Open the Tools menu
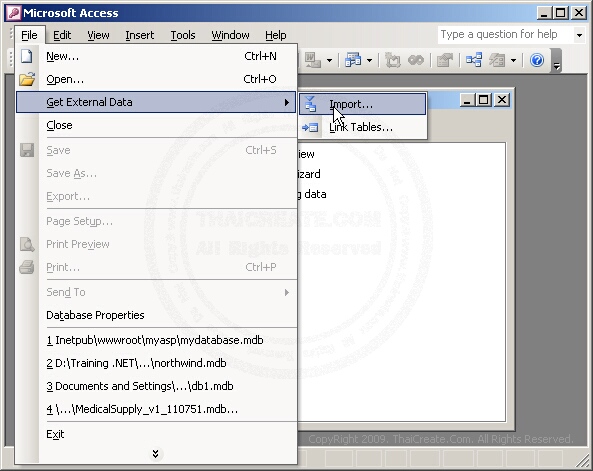 (x=183, y=35)
